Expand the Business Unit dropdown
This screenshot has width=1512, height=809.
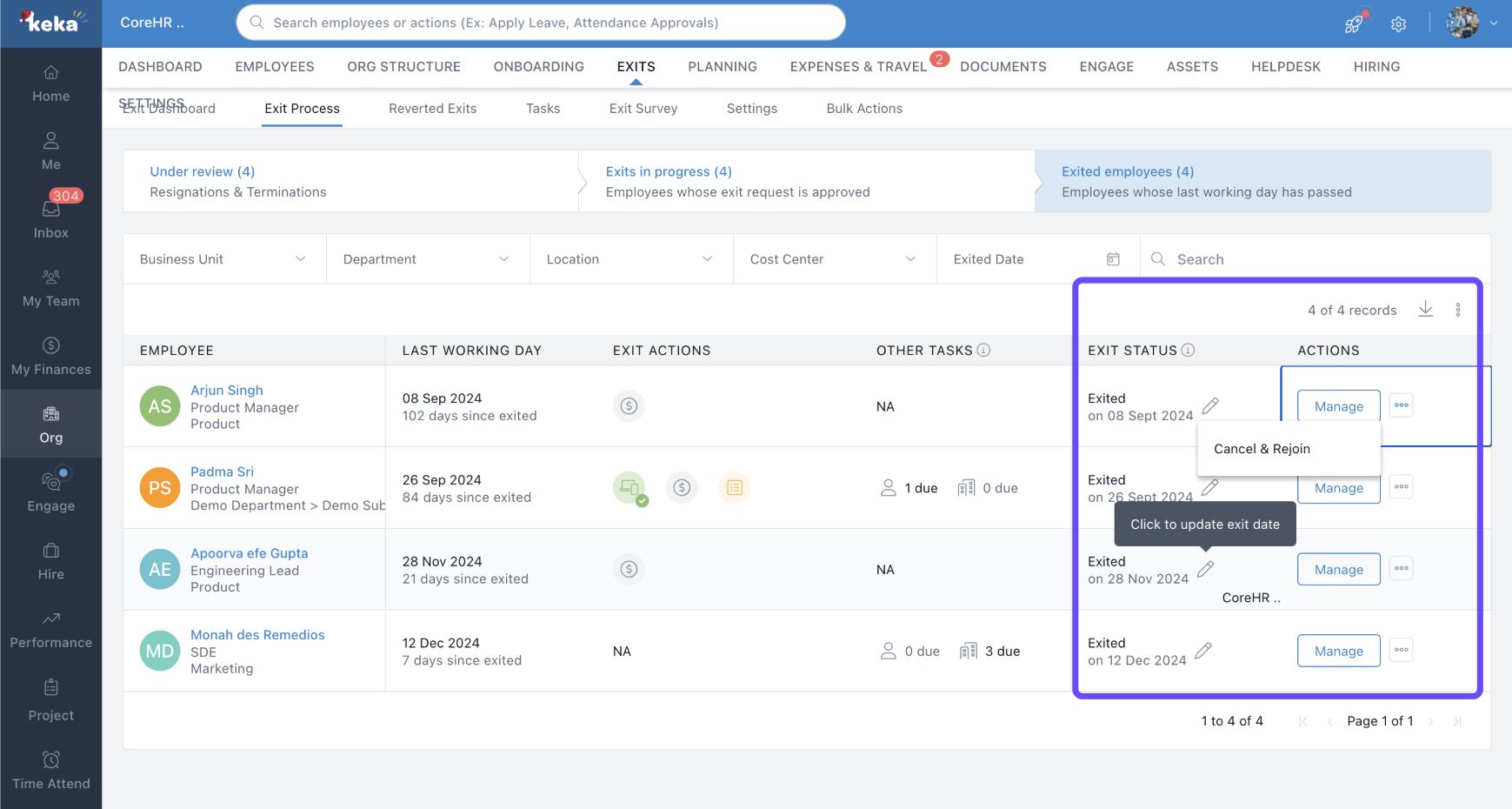[223, 259]
